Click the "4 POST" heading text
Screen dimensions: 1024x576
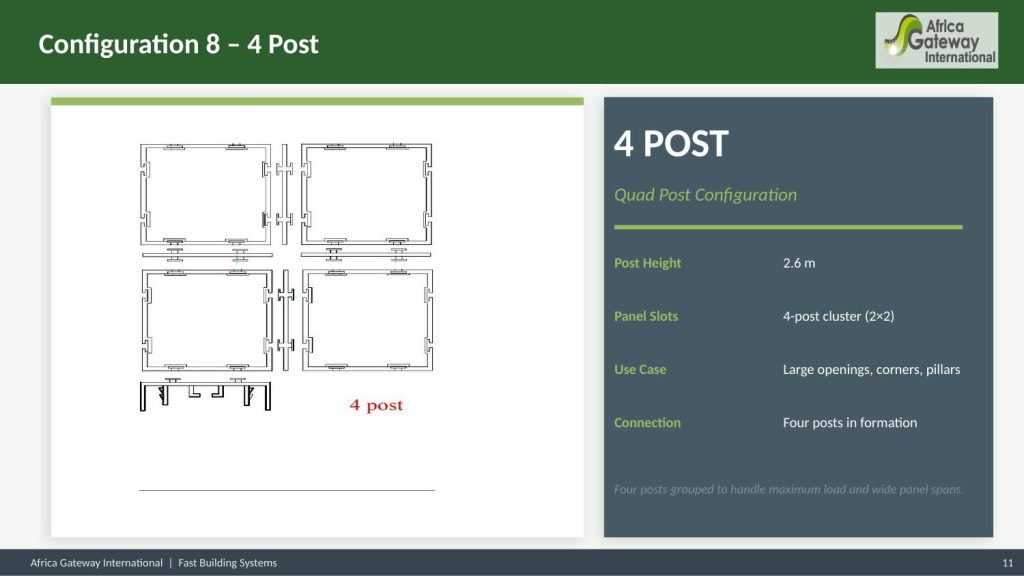[x=671, y=144]
